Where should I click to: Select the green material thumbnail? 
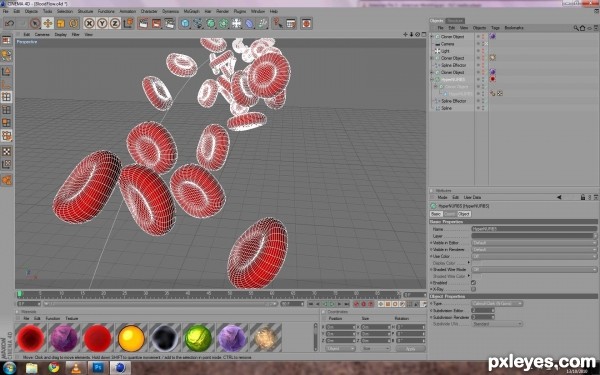198,338
